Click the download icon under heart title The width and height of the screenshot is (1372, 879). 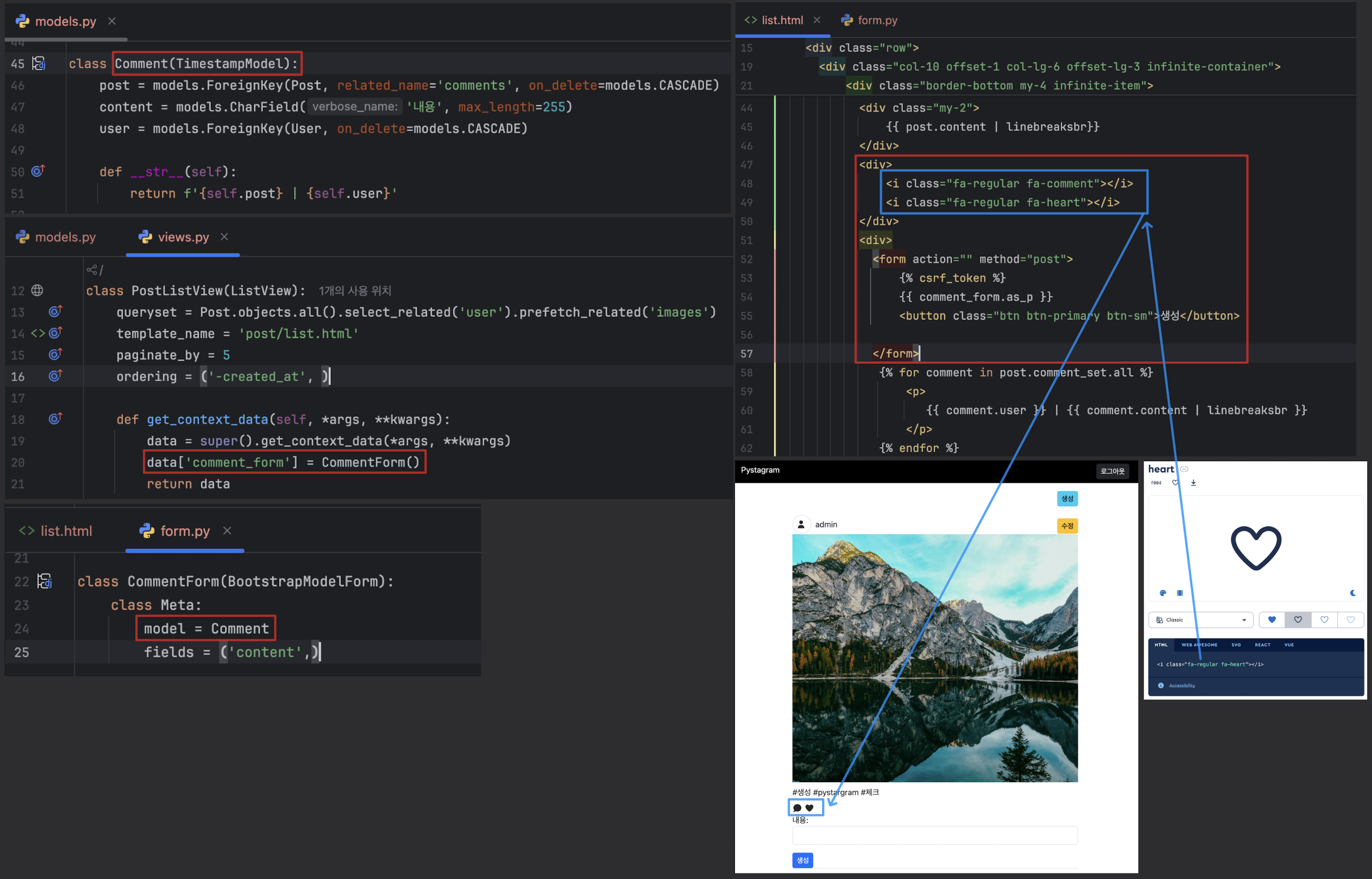tap(1193, 483)
